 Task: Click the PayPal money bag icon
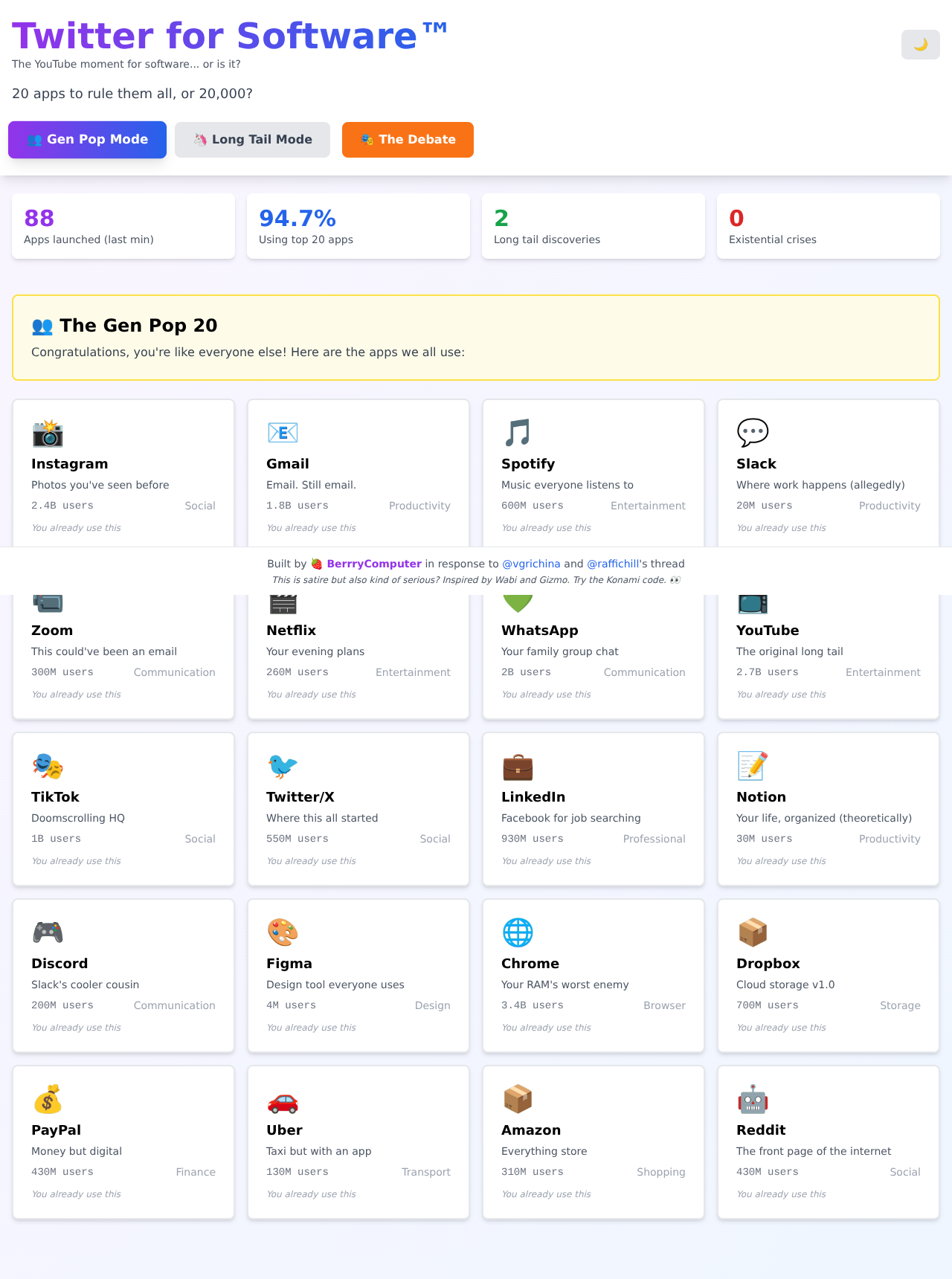pyautogui.click(x=48, y=1098)
